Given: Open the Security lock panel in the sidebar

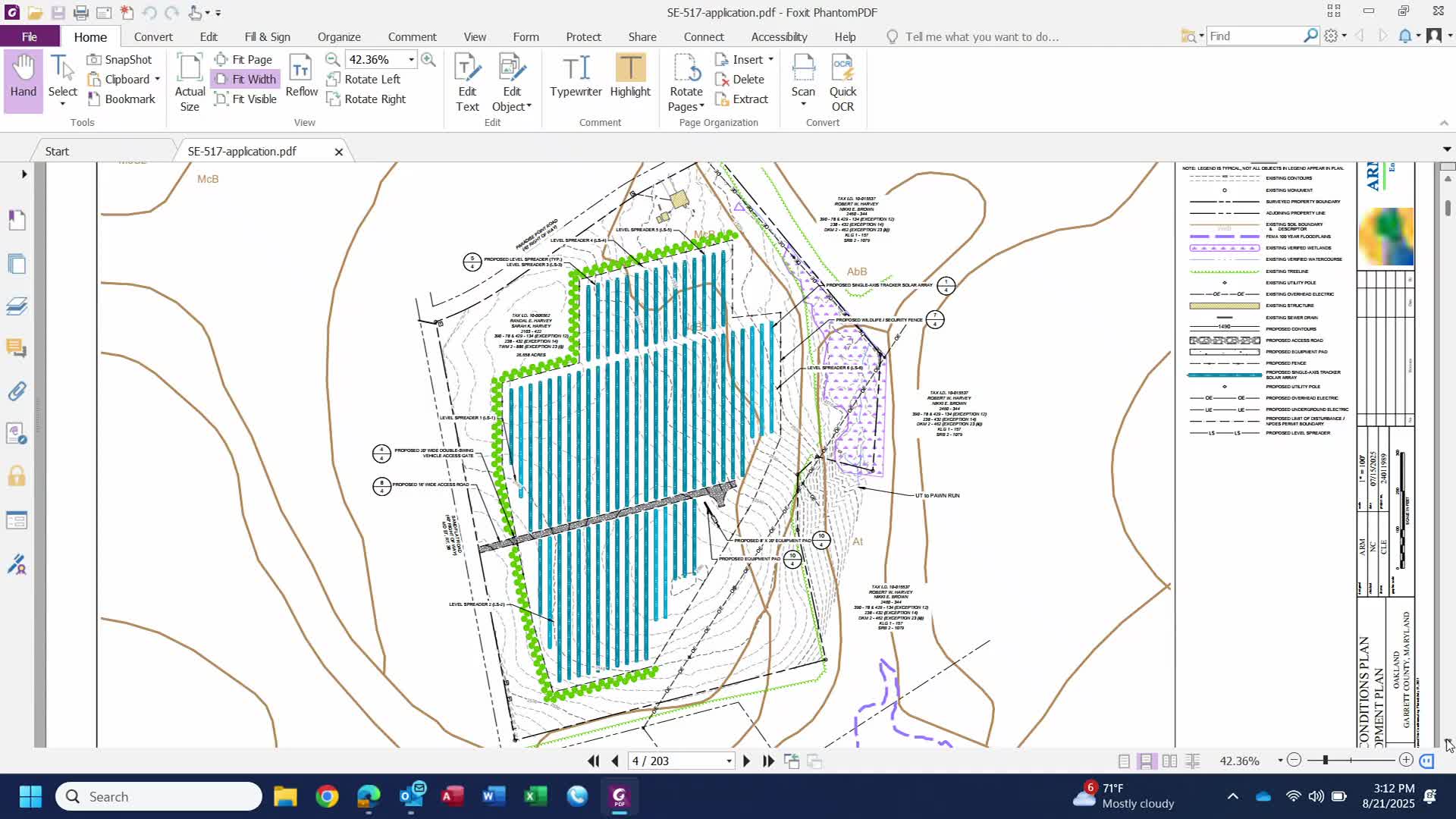Looking at the screenshot, I should coord(17,476).
